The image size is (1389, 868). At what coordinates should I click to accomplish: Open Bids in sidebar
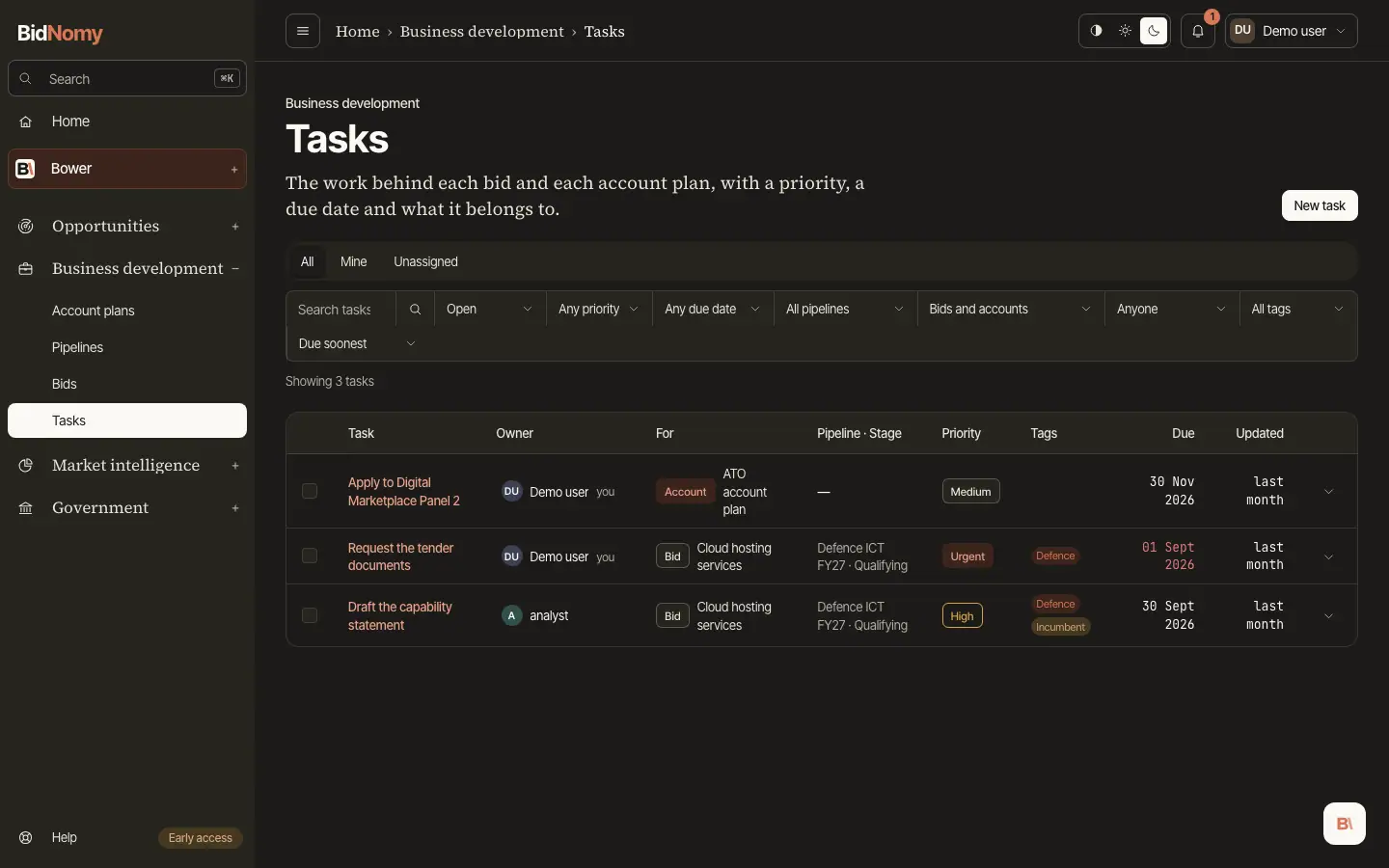127,384
